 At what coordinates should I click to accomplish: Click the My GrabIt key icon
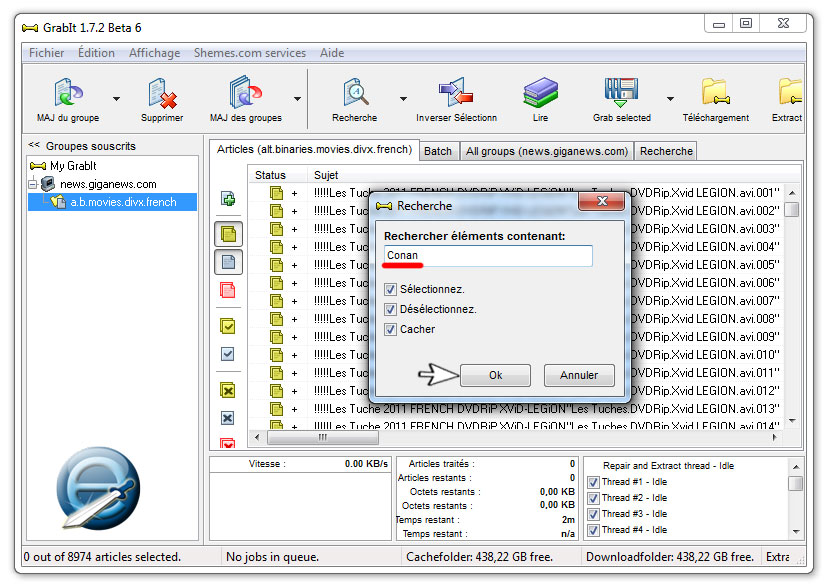pyautogui.click(x=38, y=166)
